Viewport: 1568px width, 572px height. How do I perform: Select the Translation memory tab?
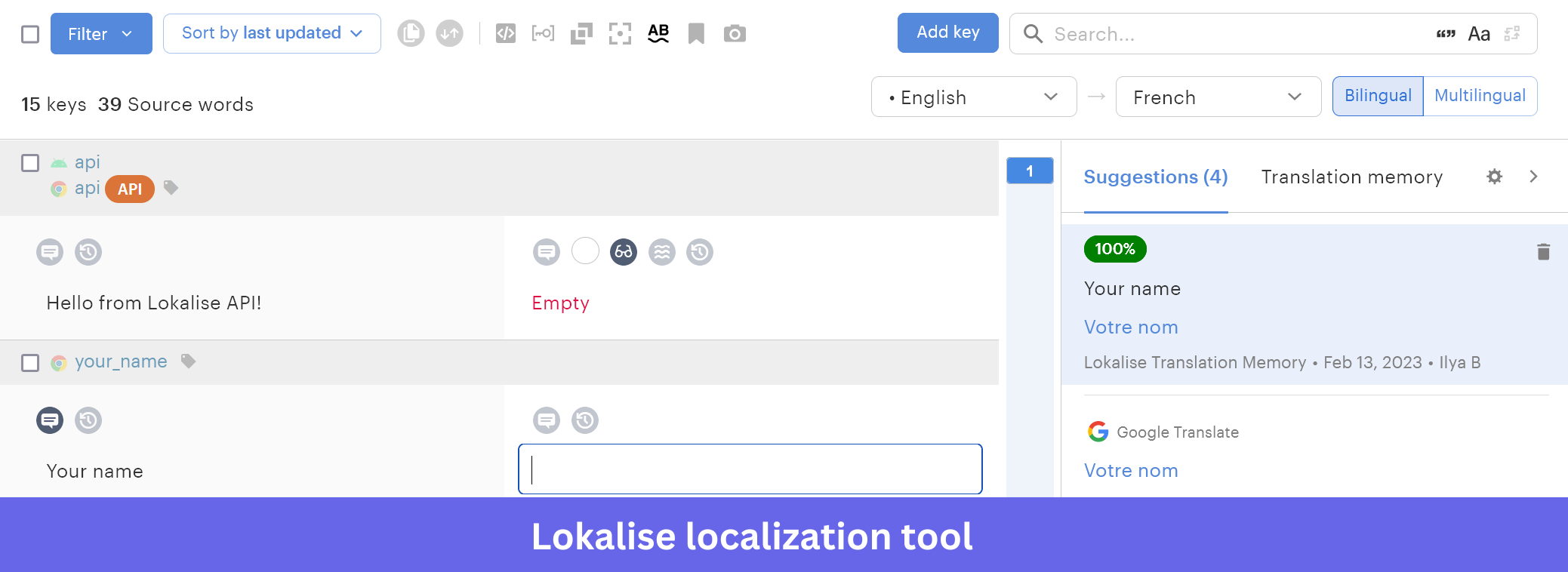(x=1351, y=177)
